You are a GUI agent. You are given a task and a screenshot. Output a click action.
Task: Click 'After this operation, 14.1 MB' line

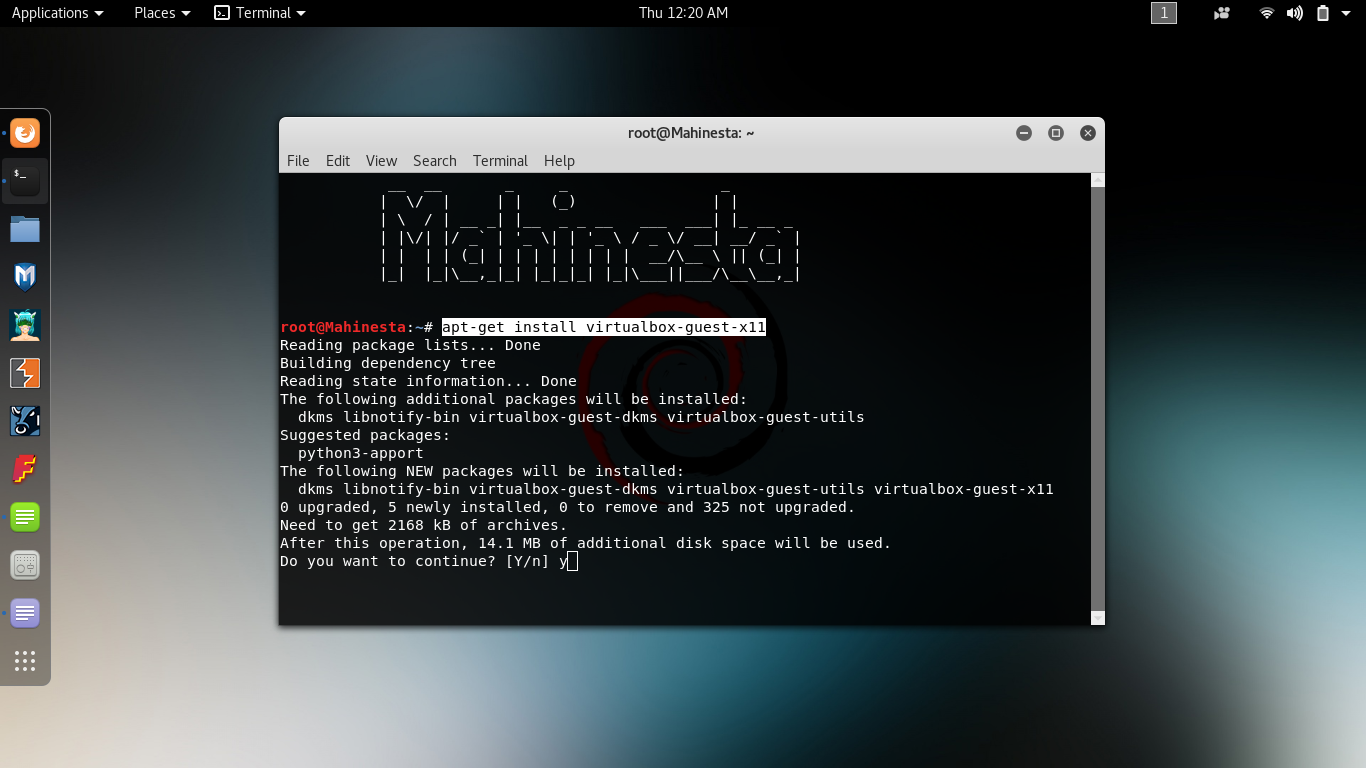click(x=585, y=543)
